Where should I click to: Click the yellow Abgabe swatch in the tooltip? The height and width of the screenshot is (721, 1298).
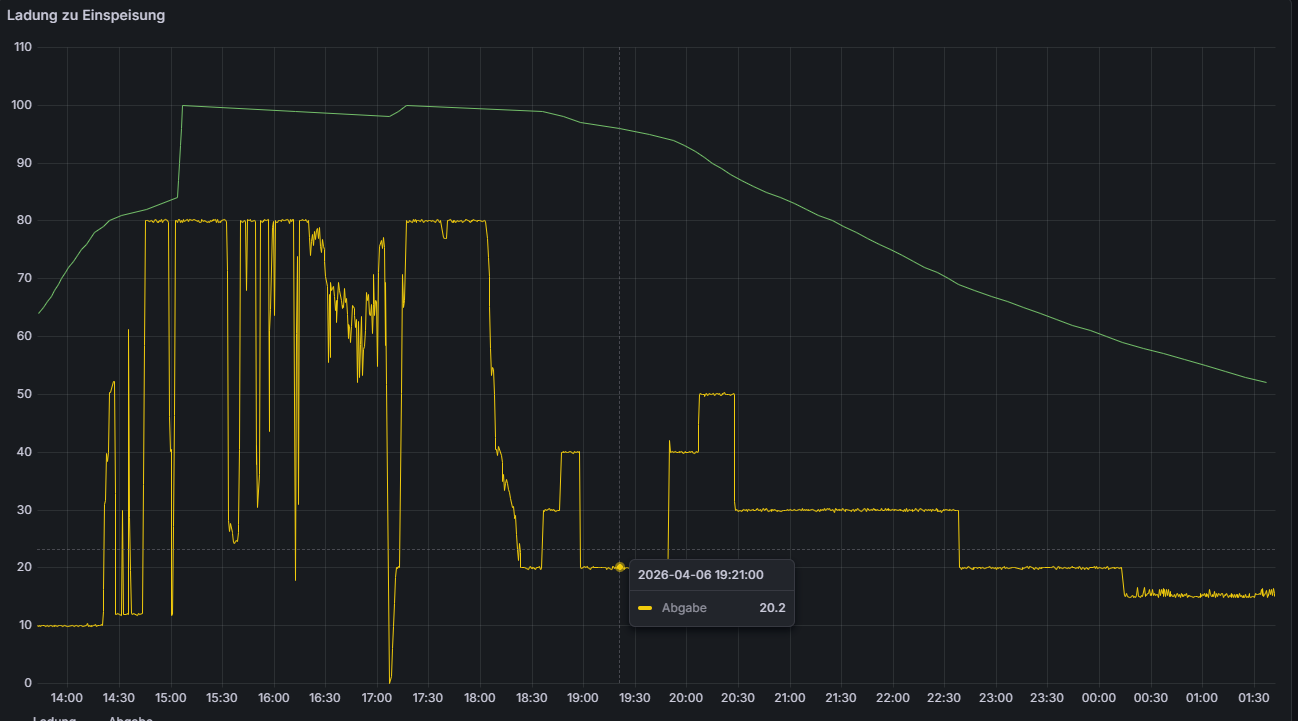pos(645,608)
